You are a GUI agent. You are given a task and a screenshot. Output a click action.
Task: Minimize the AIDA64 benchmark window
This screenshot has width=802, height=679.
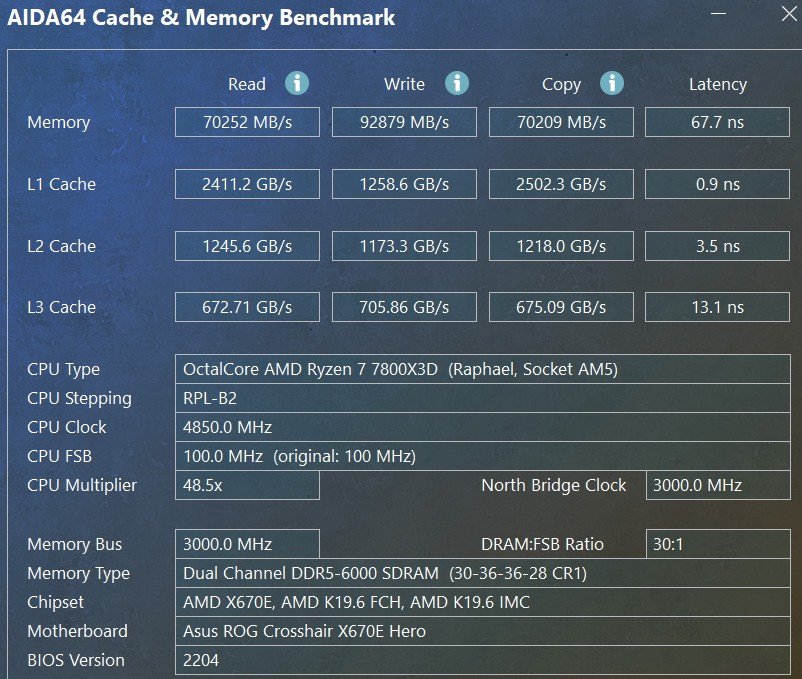[719, 14]
